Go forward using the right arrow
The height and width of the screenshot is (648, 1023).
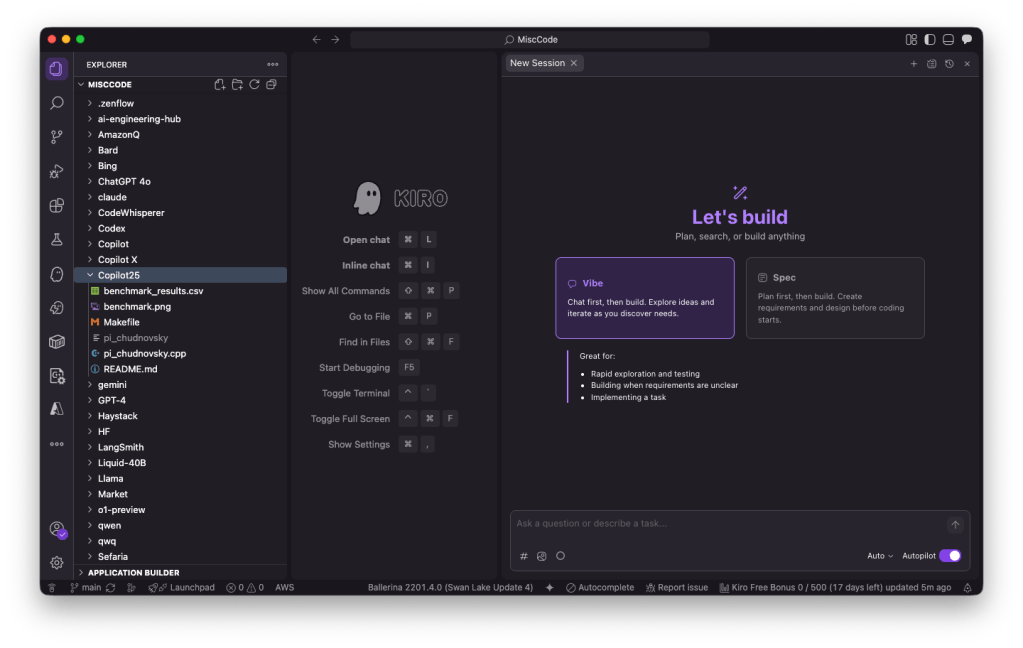[x=335, y=39]
